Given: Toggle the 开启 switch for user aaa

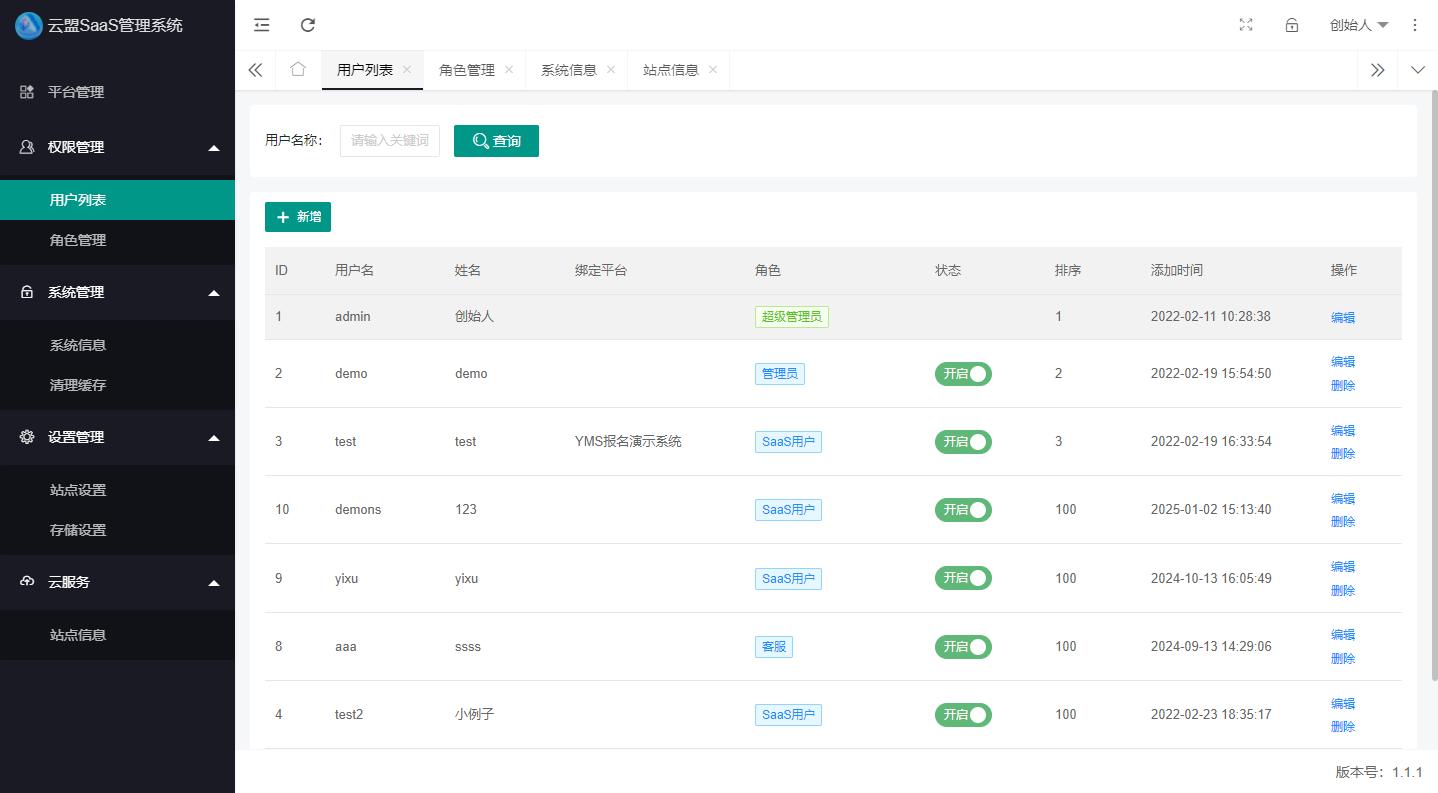Looking at the screenshot, I should coord(963,646).
